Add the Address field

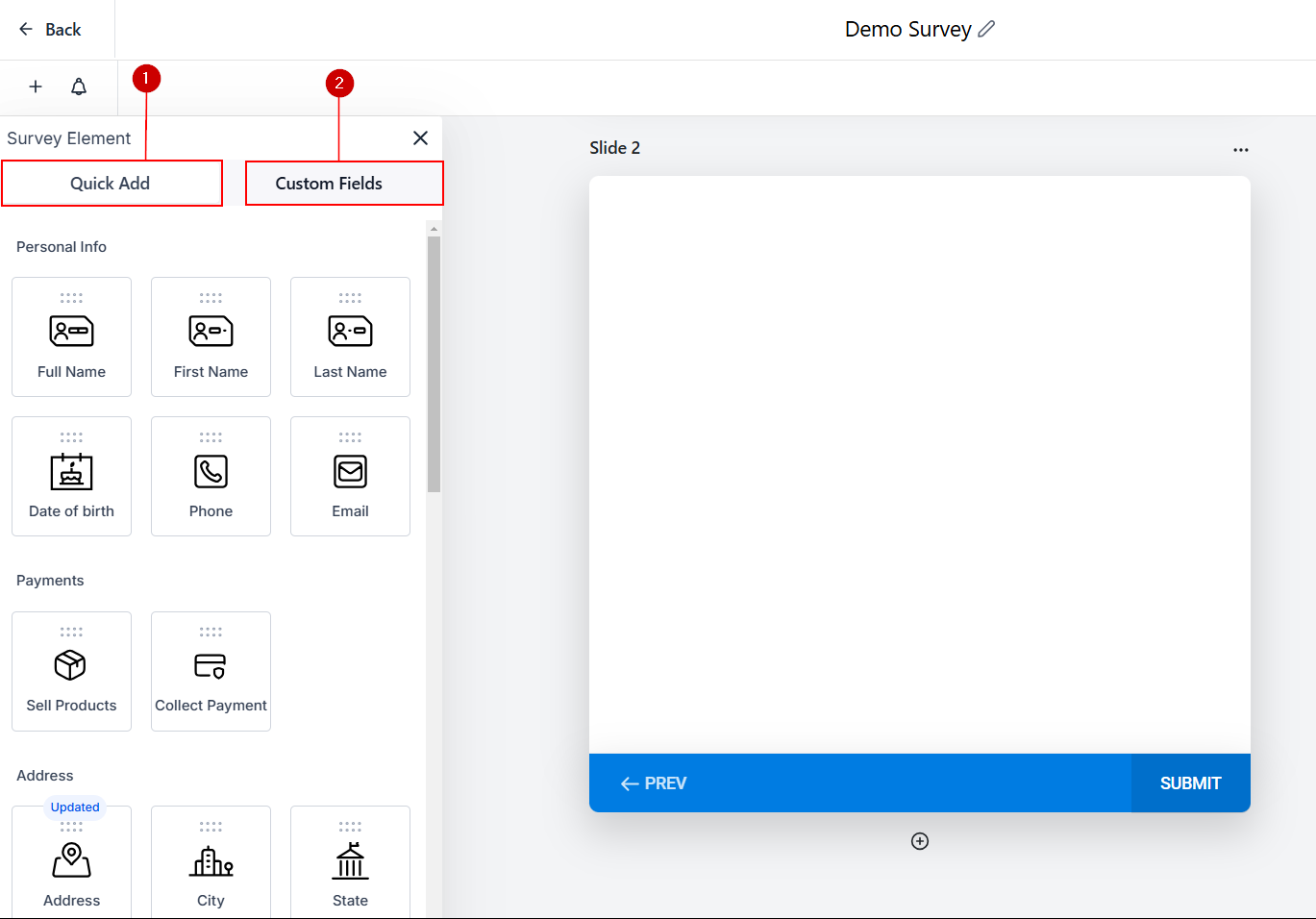[x=71, y=862]
